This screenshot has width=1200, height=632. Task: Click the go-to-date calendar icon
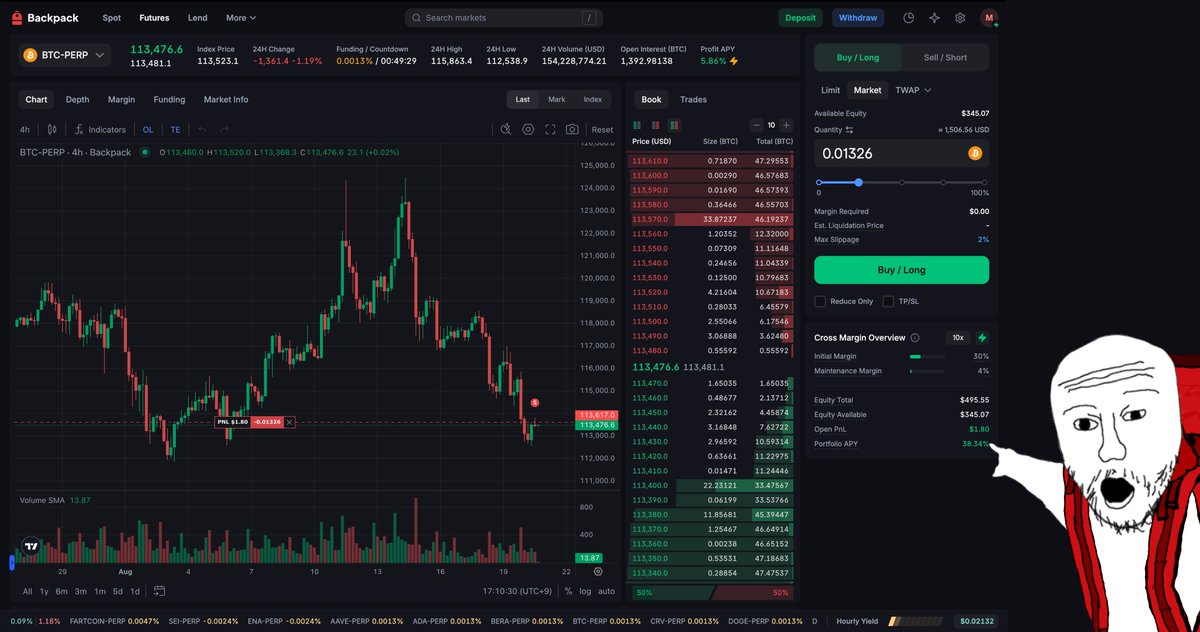(158, 591)
